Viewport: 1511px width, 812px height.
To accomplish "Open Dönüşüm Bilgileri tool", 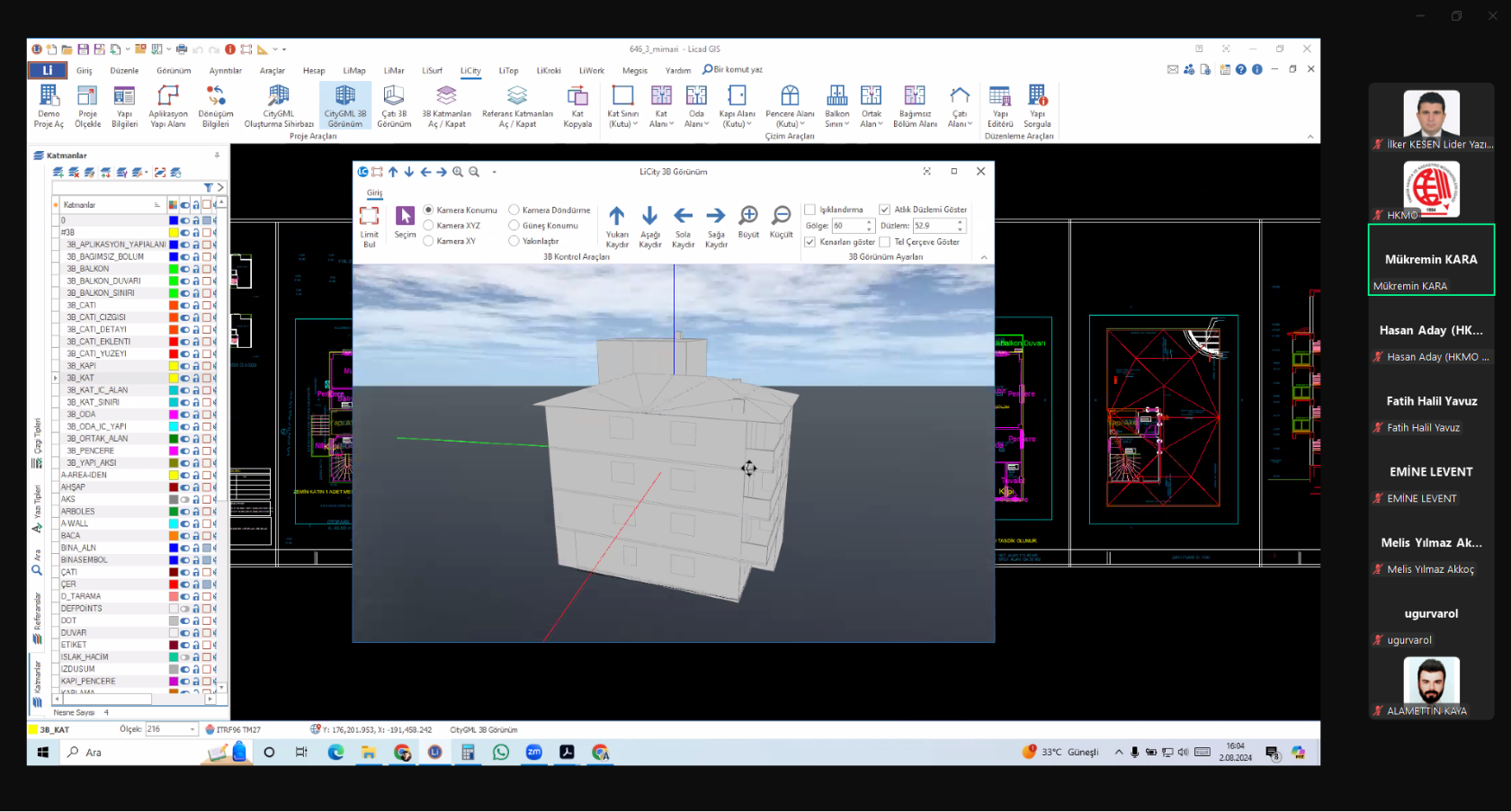I will pyautogui.click(x=216, y=106).
